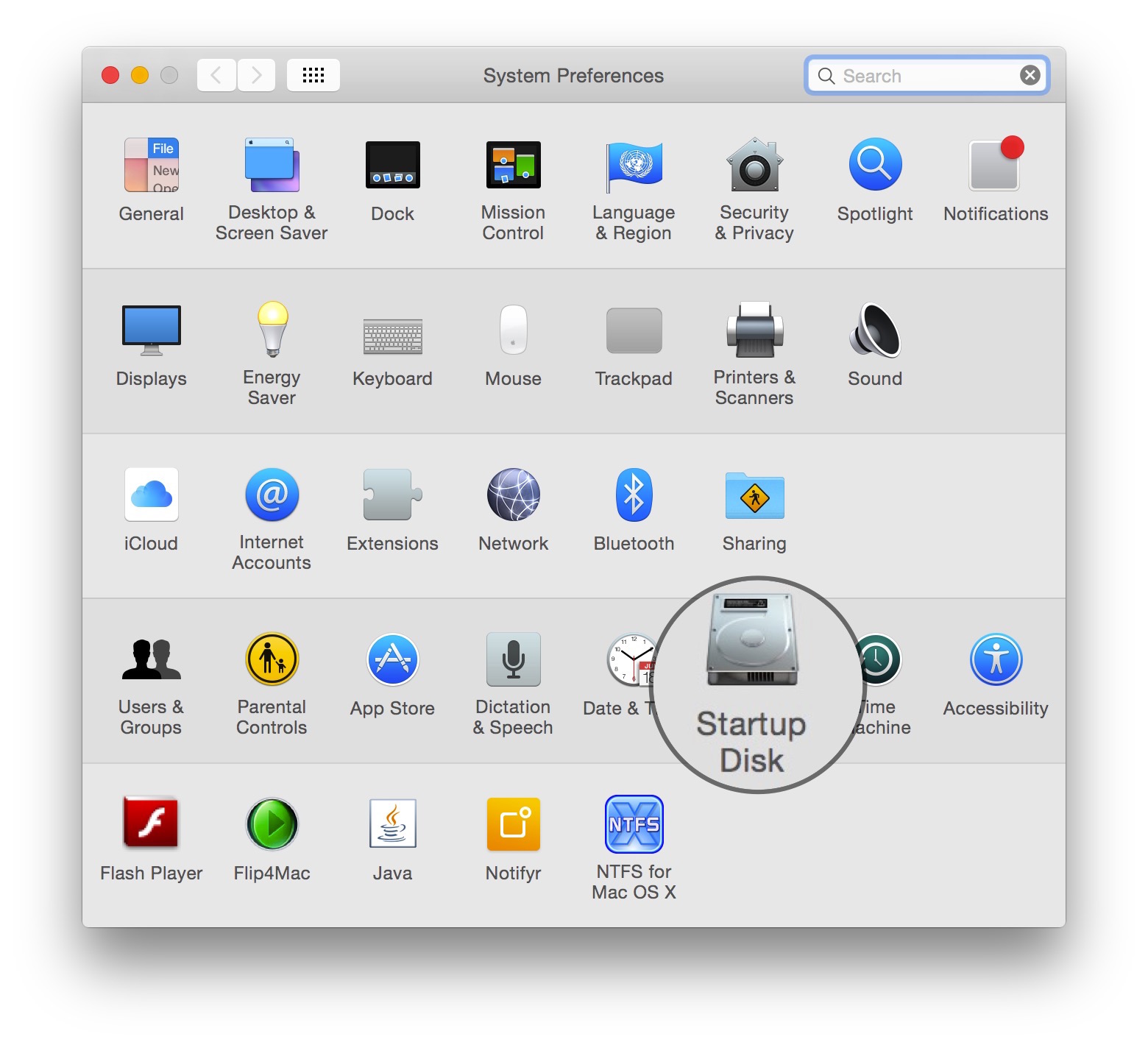Select the Flip4Mac preference pane
The image size is (1148, 1045).
pyautogui.click(x=272, y=824)
